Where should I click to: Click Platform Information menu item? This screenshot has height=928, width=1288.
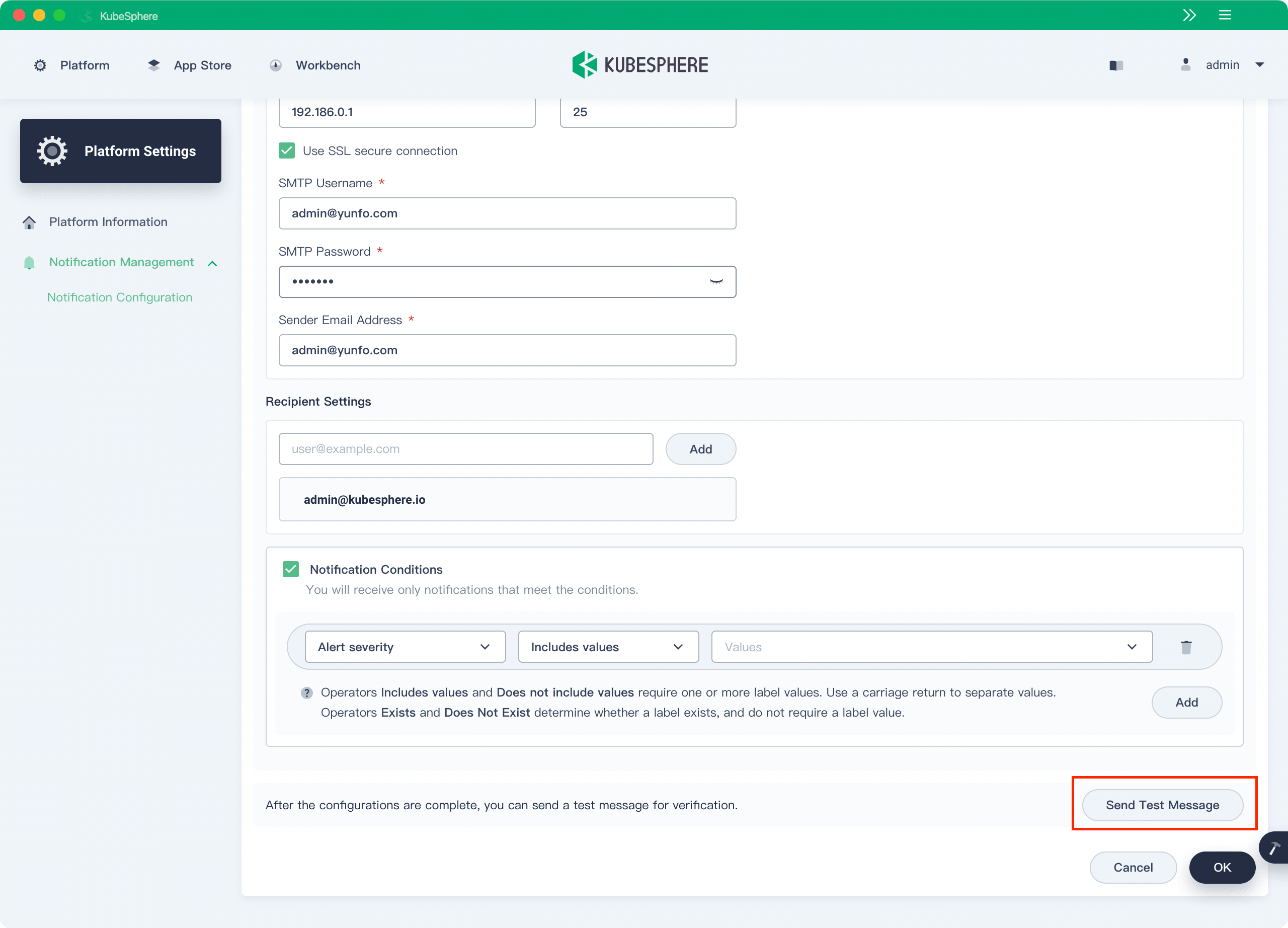[x=108, y=222]
